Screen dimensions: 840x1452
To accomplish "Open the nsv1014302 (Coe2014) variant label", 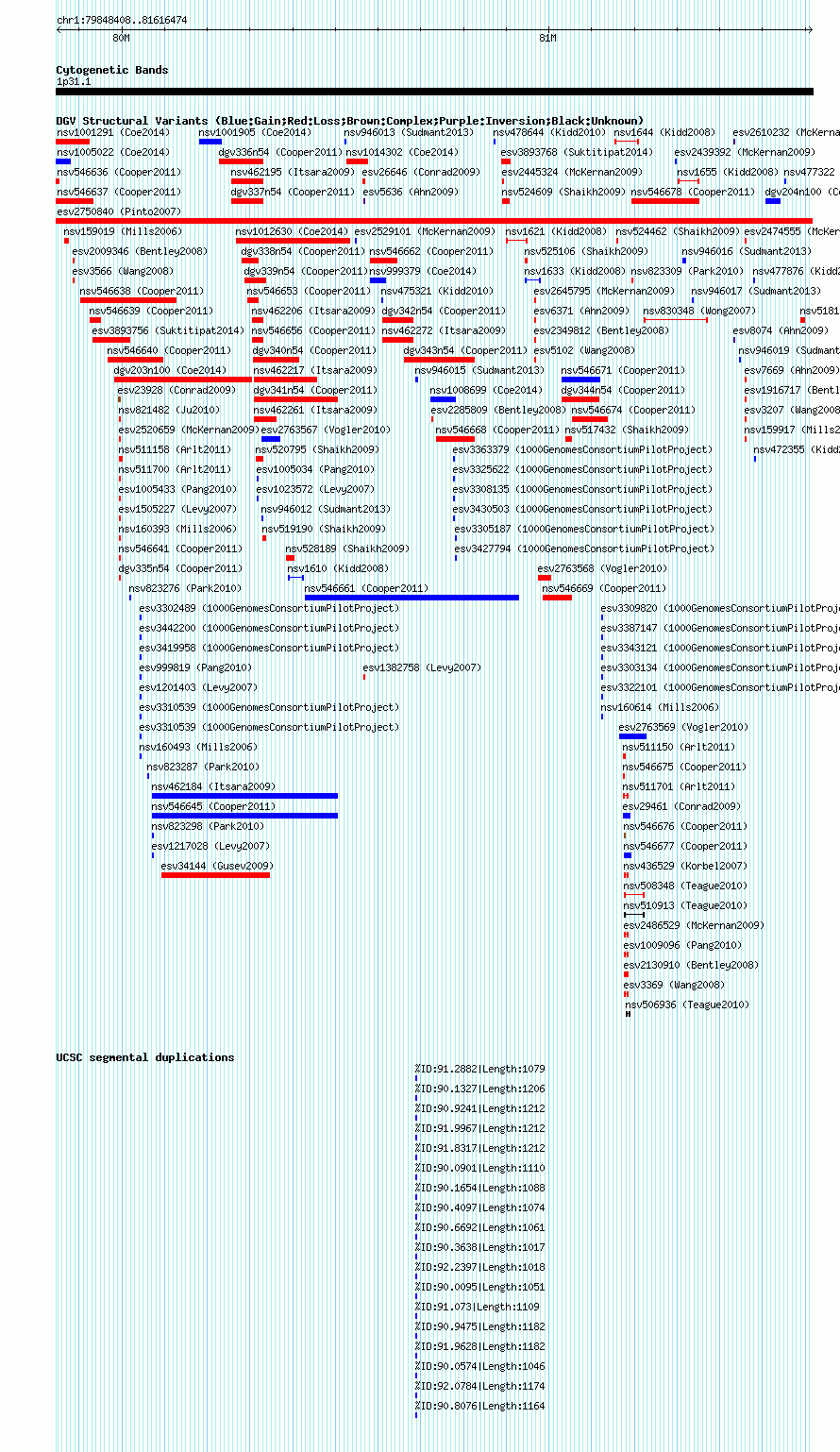I will click(x=402, y=152).
